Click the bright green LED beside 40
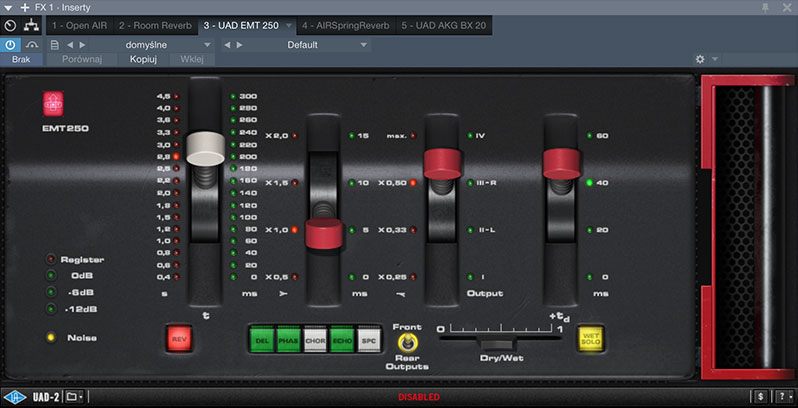The height and width of the screenshot is (408, 798). click(x=590, y=183)
